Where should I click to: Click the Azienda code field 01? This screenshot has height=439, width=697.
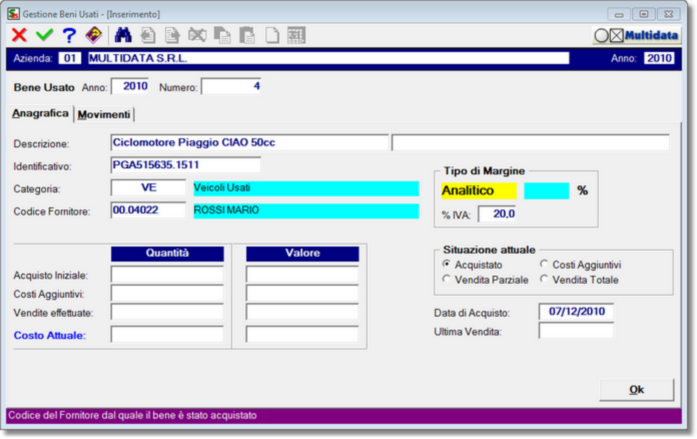pos(70,58)
